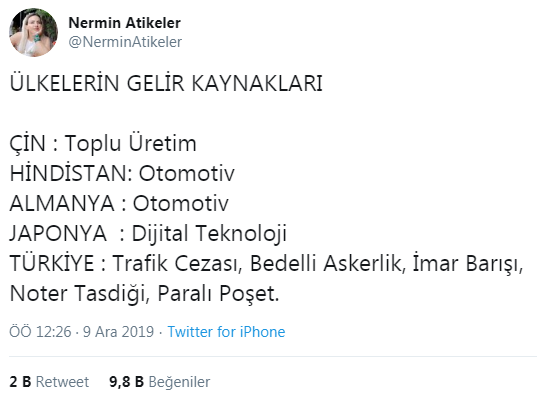View the 2 B retweet count
This screenshot has width=537, height=403.
(20, 382)
